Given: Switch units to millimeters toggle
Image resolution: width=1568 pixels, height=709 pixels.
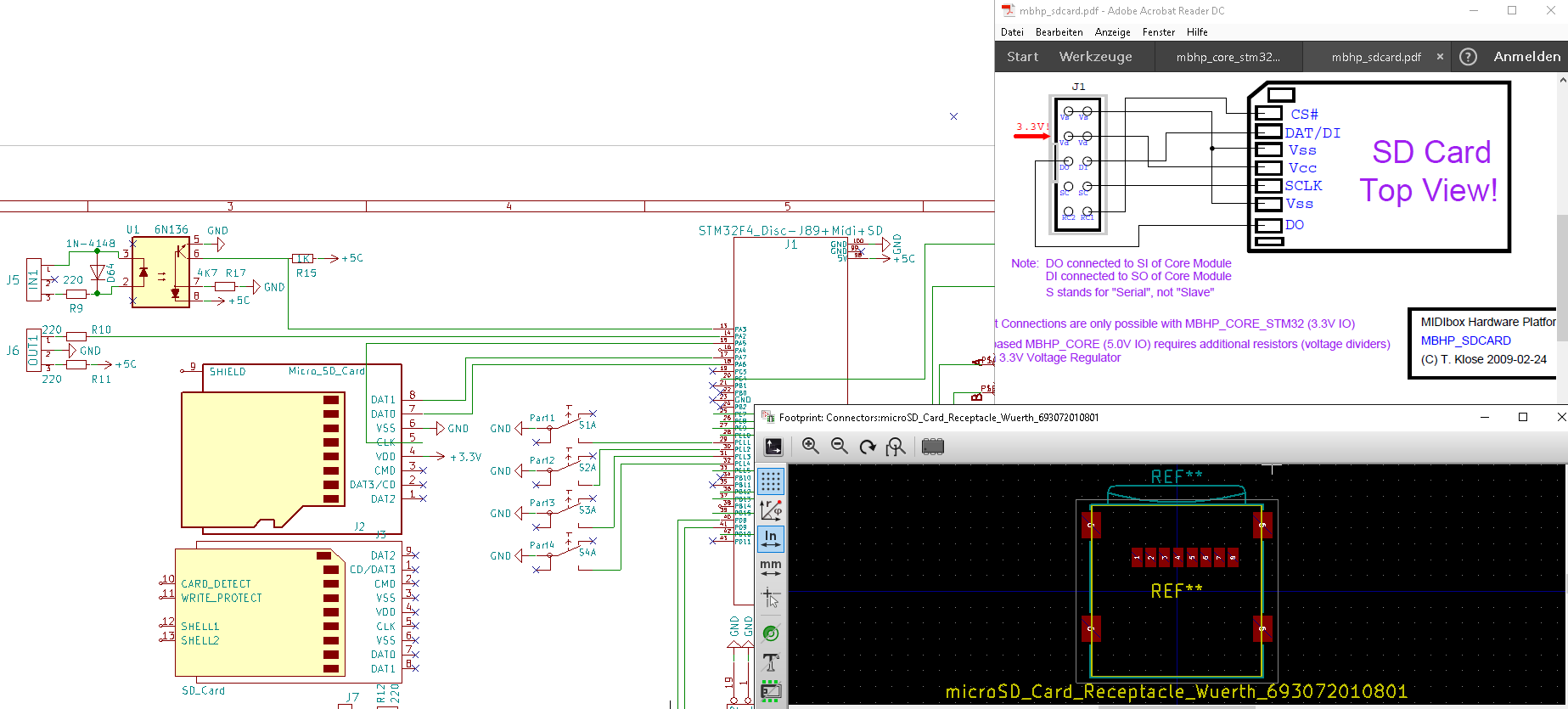Looking at the screenshot, I should point(771,567).
